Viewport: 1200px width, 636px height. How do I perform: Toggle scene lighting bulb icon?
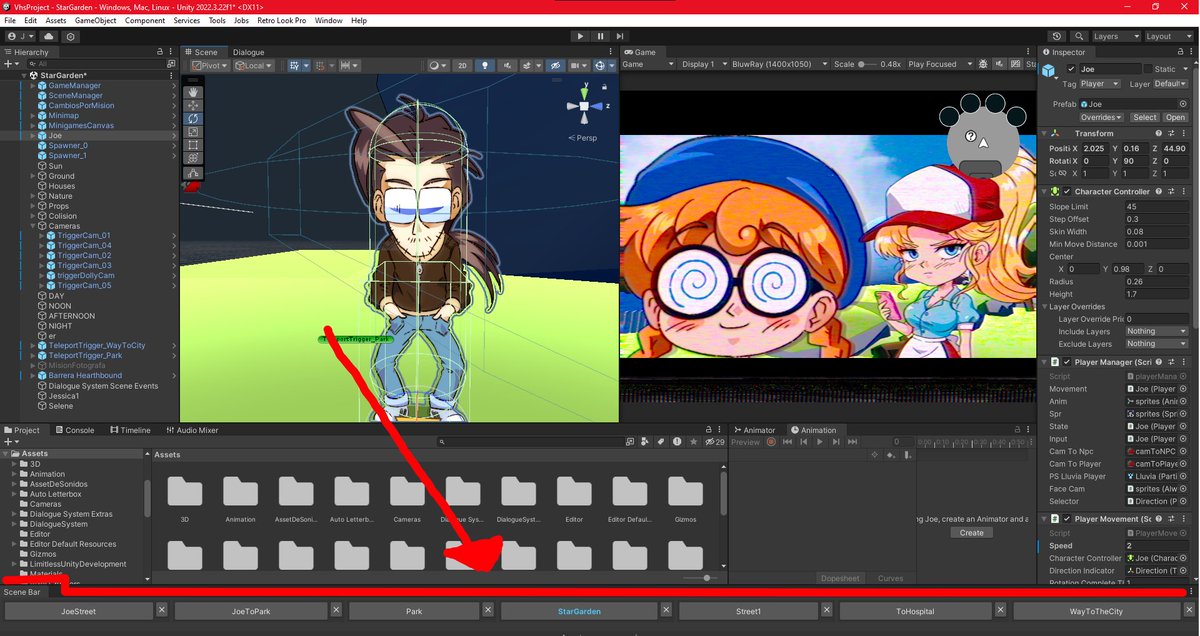pos(485,65)
